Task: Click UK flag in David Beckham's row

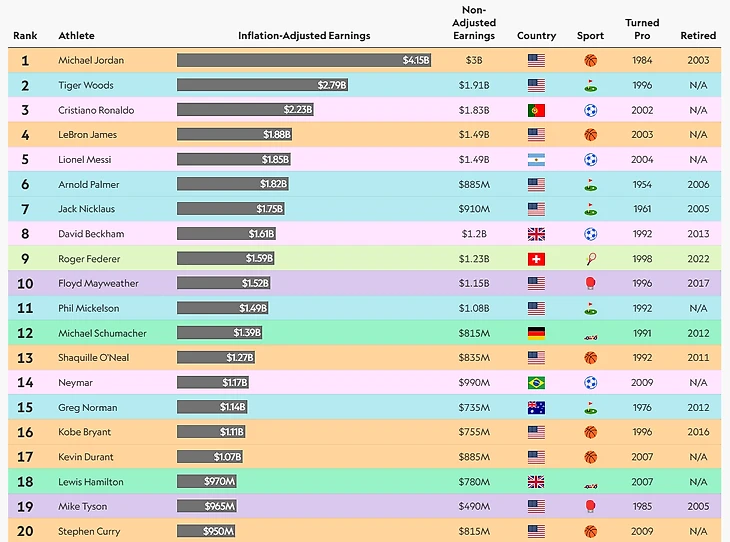Action: [536, 234]
